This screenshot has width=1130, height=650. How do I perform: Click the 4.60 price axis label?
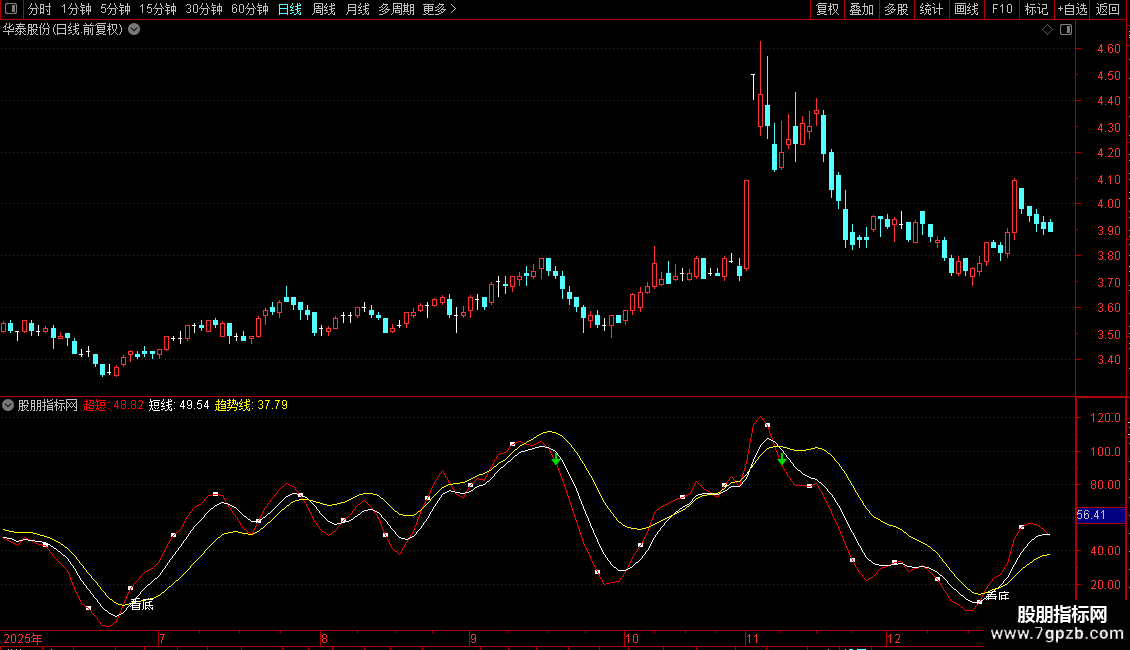click(x=1108, y=49)
